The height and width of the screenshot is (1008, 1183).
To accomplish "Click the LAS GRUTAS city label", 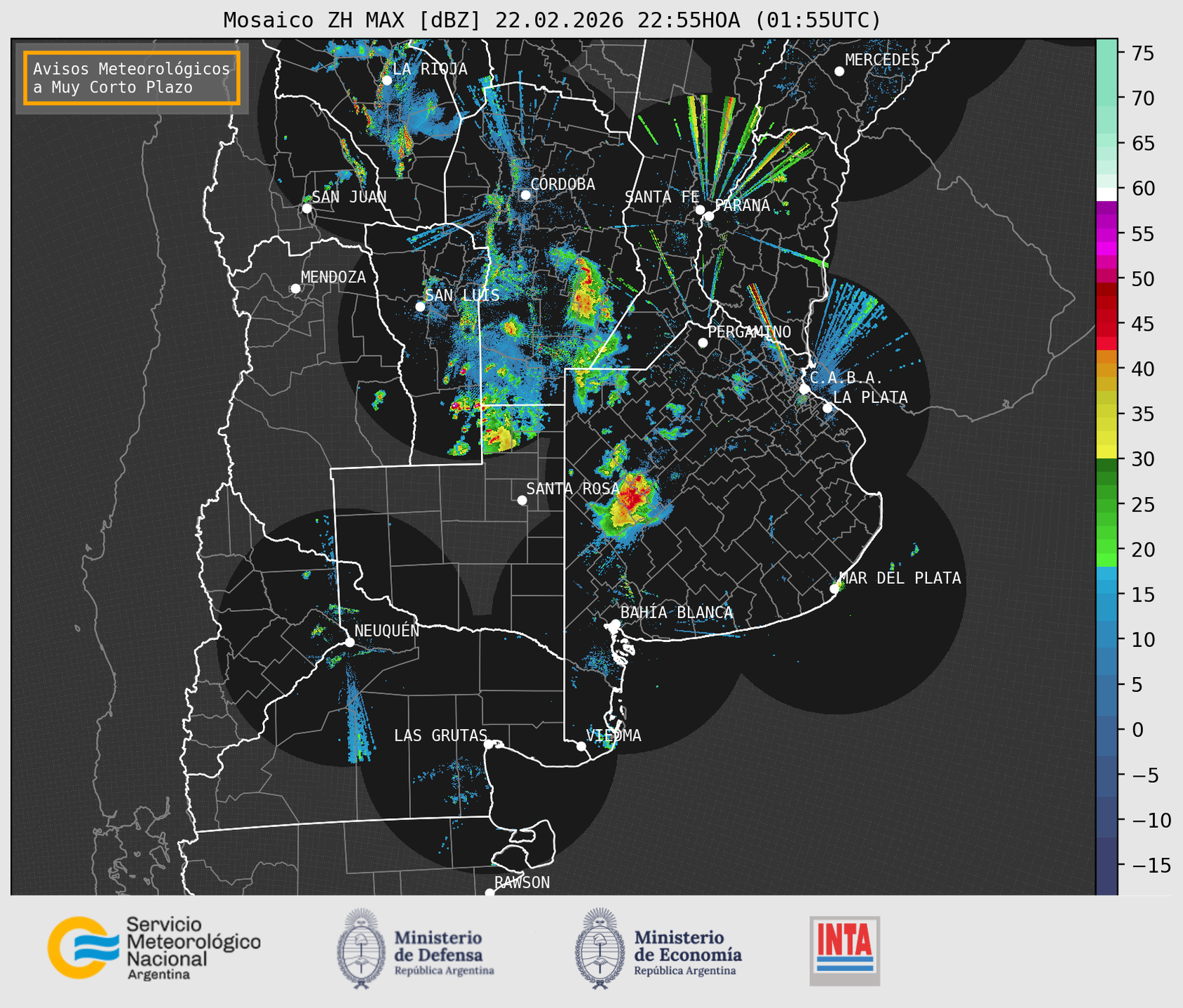I will point(440,735).
